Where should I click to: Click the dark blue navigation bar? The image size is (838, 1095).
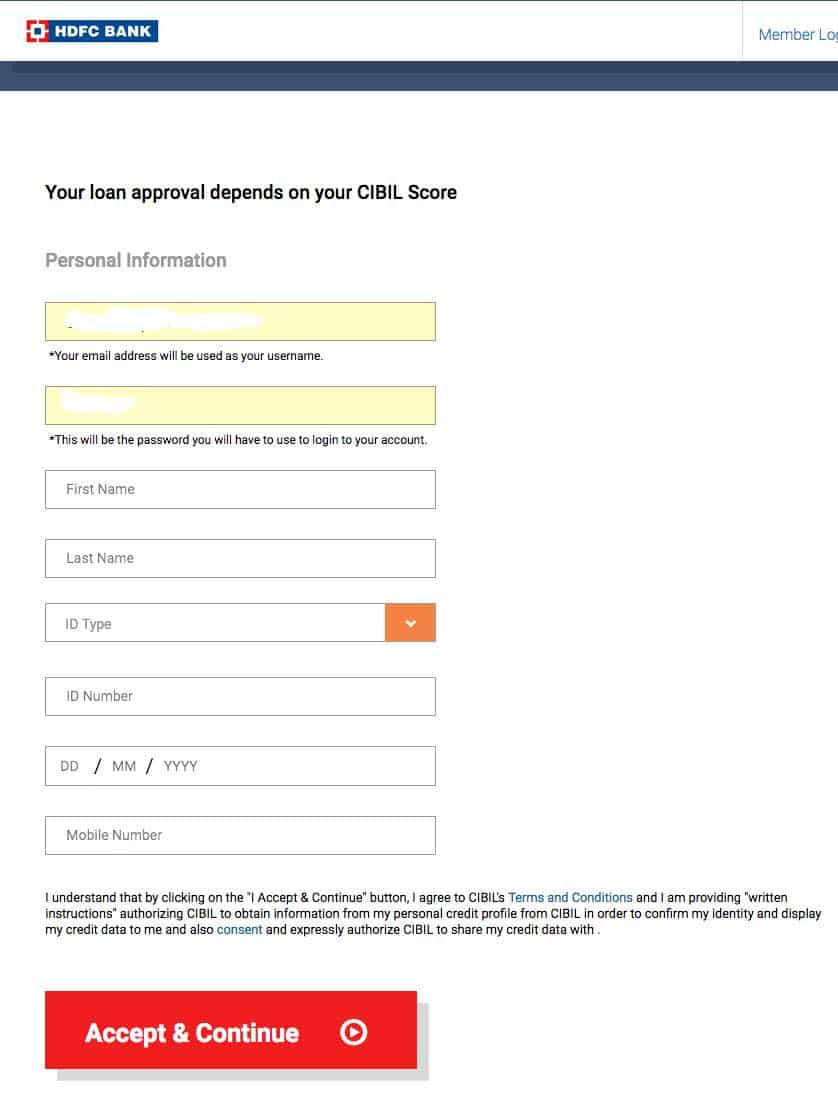click(x=419, y=76)
